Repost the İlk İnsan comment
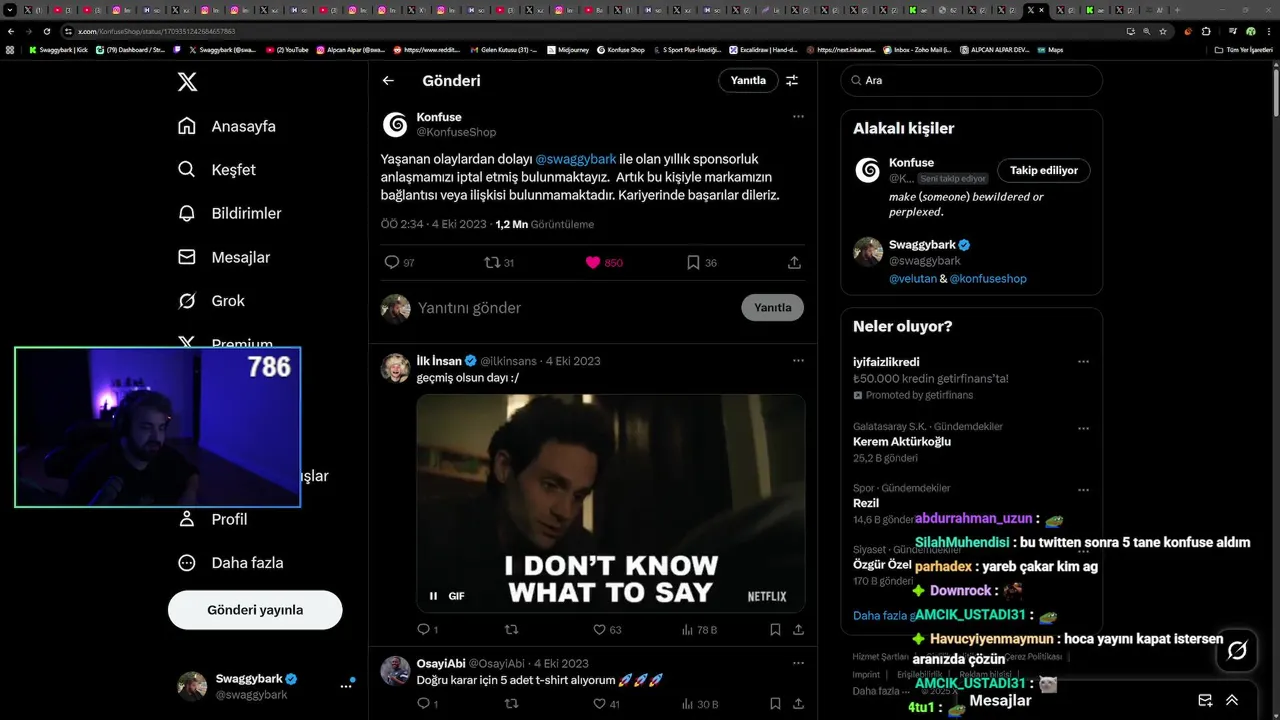This screenshot has width=1280, height=720. (512, 630)
